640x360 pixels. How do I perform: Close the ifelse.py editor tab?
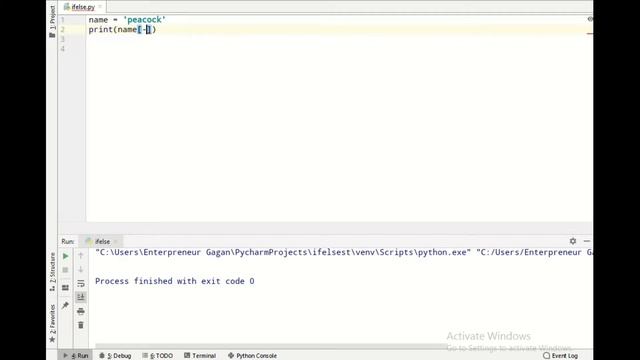point(100,7)
